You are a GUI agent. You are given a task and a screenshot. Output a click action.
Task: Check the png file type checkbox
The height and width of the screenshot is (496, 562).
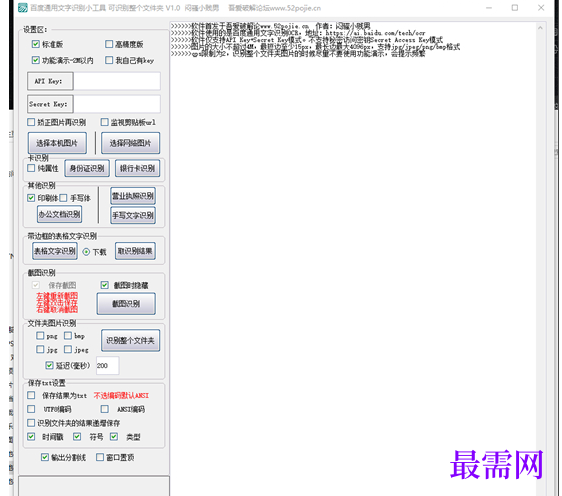(40, 336)
